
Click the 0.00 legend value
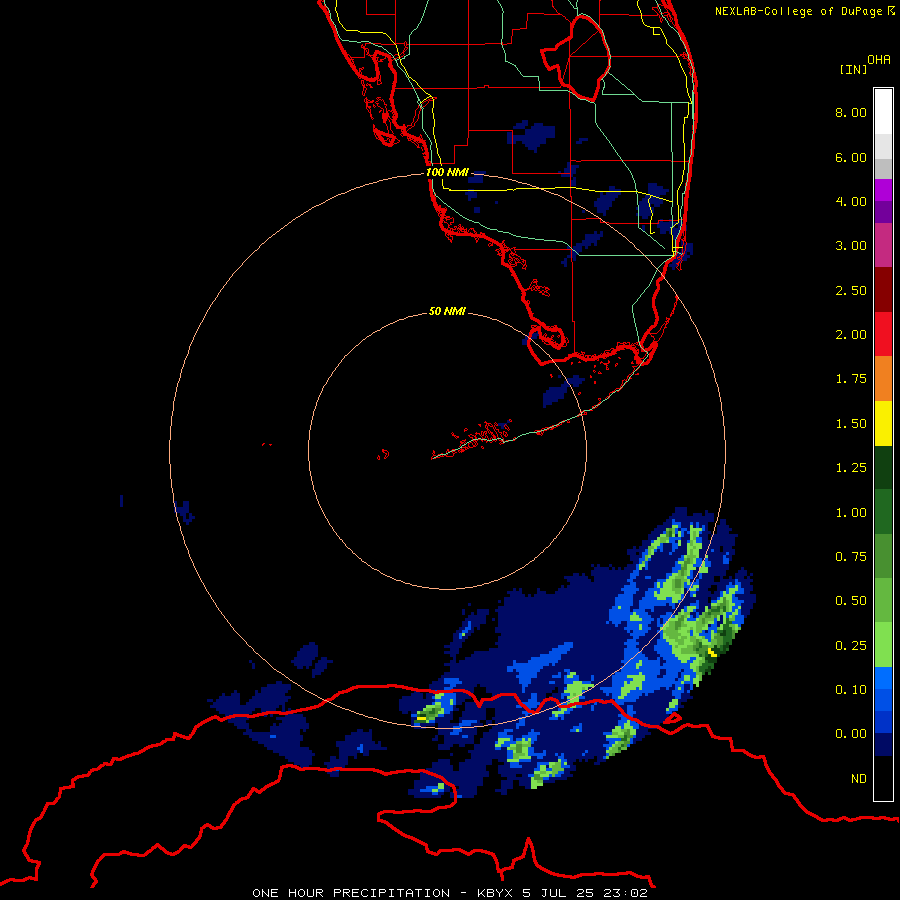coord(851,734)
